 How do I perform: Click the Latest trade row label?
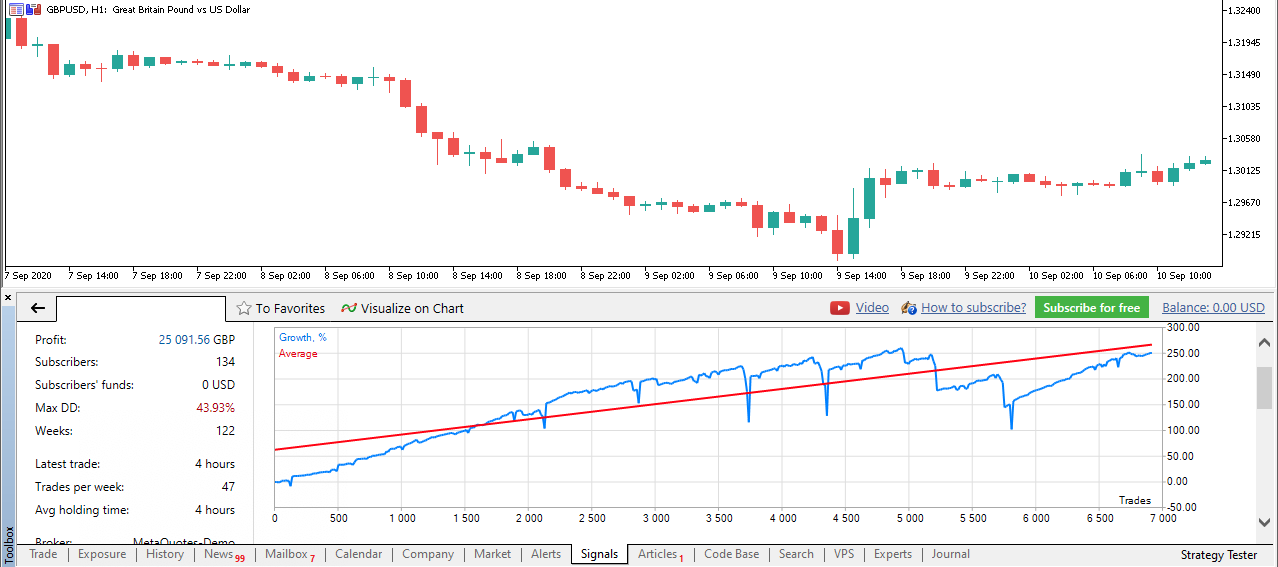[x=67, y=464]
